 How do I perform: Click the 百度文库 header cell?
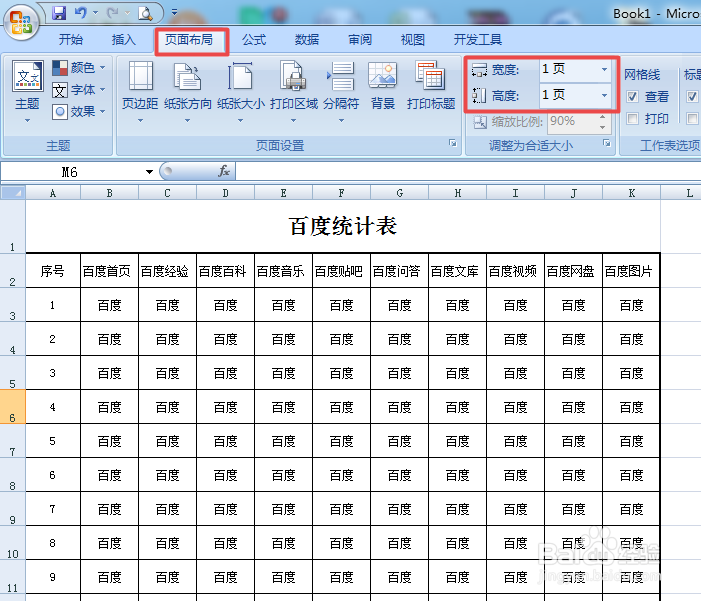(457, 271)
